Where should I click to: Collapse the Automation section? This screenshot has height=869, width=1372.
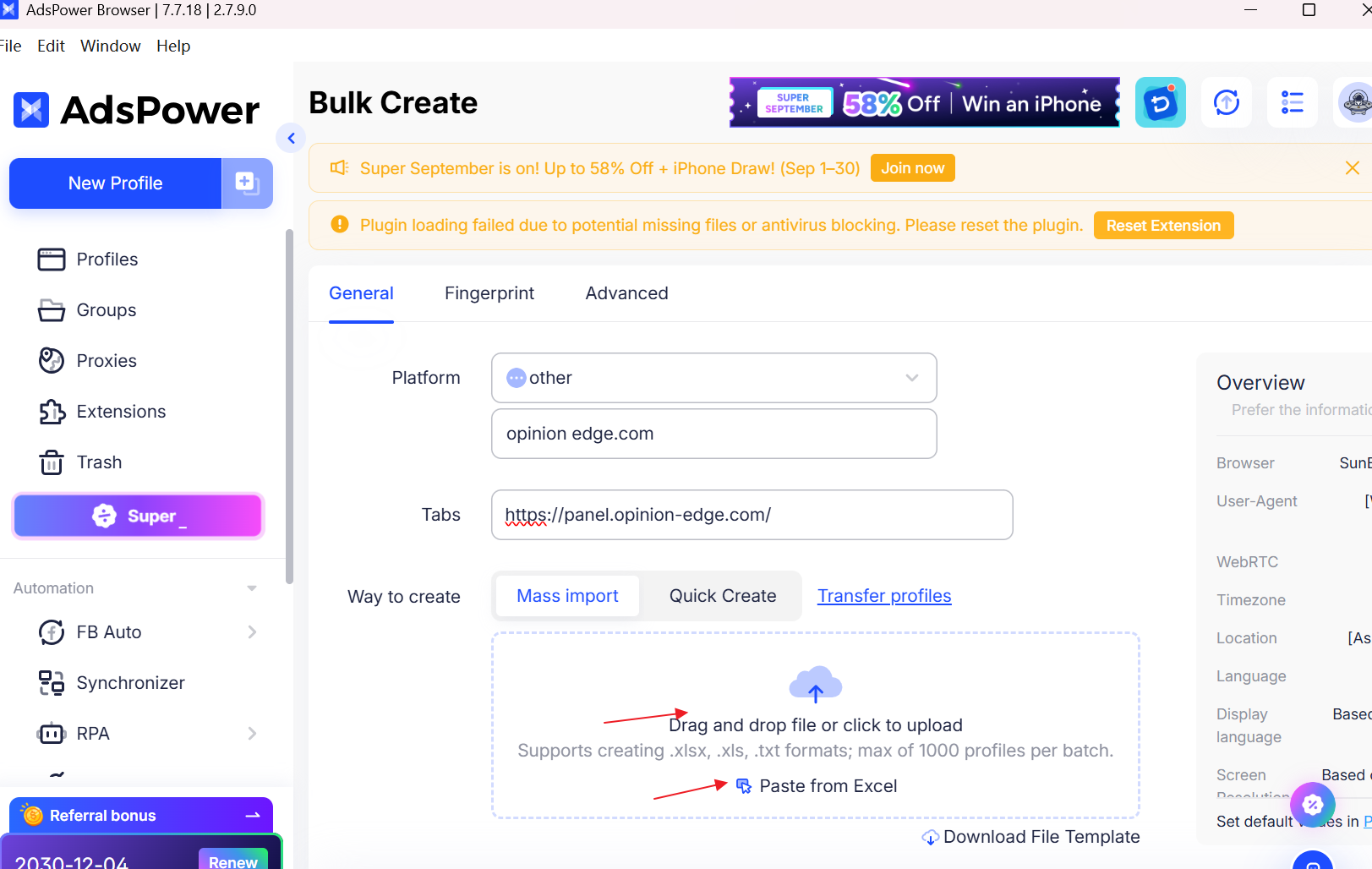coord(251,588)
